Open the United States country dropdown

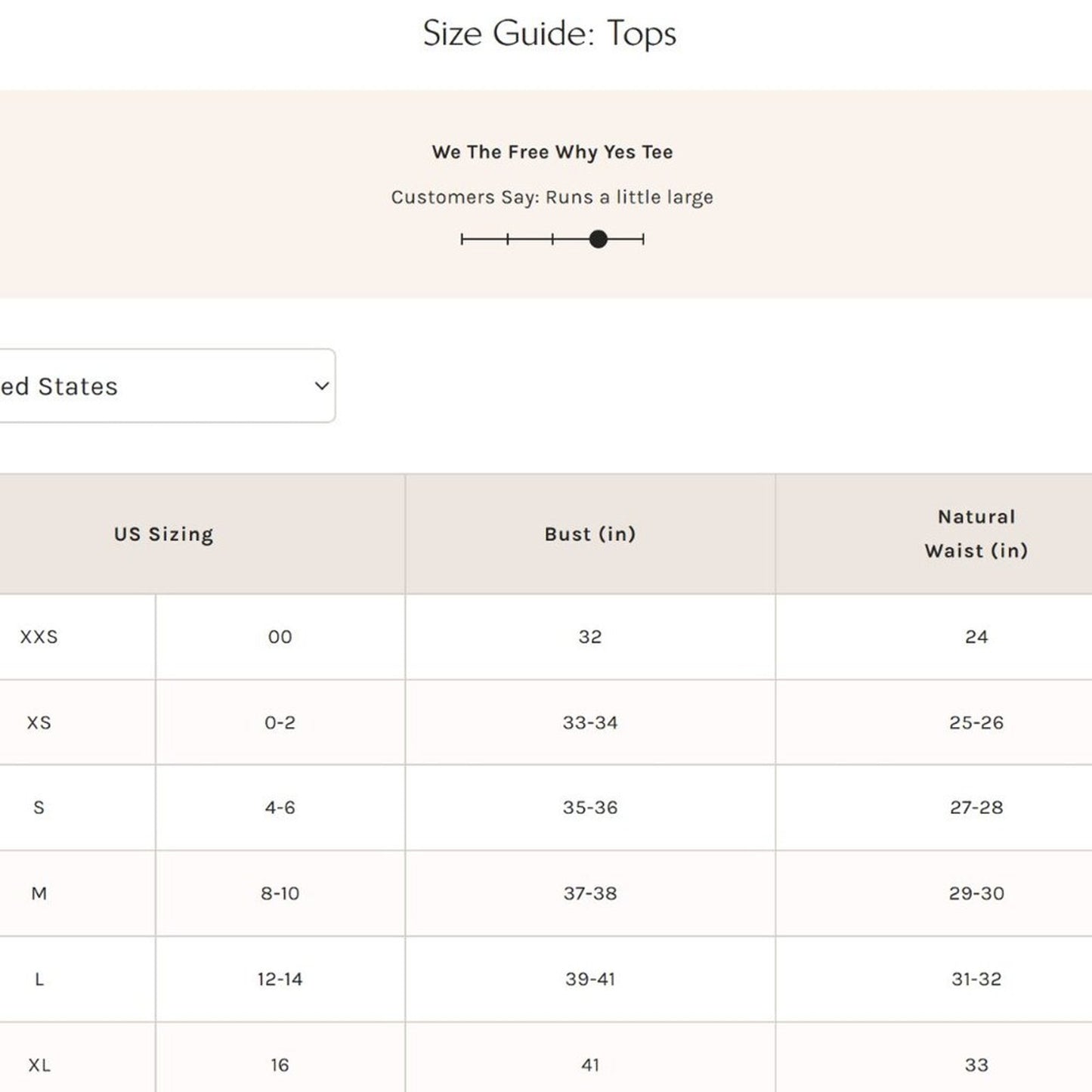(151, 386)
